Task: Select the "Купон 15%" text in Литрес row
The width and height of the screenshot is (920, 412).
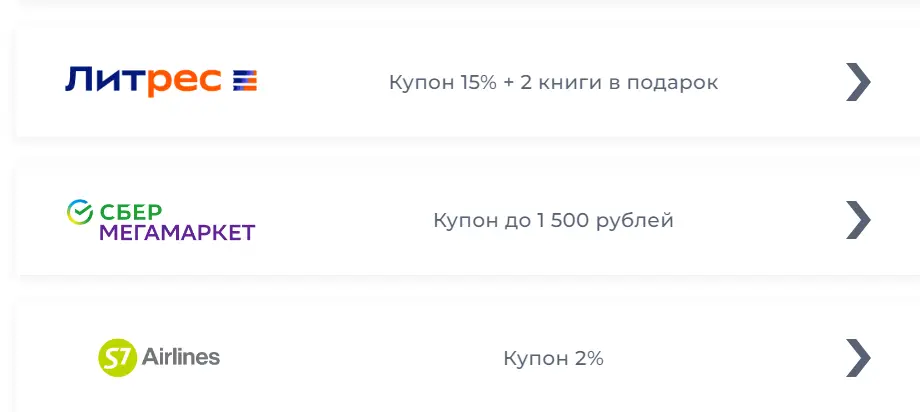Action: click(443, 83)
